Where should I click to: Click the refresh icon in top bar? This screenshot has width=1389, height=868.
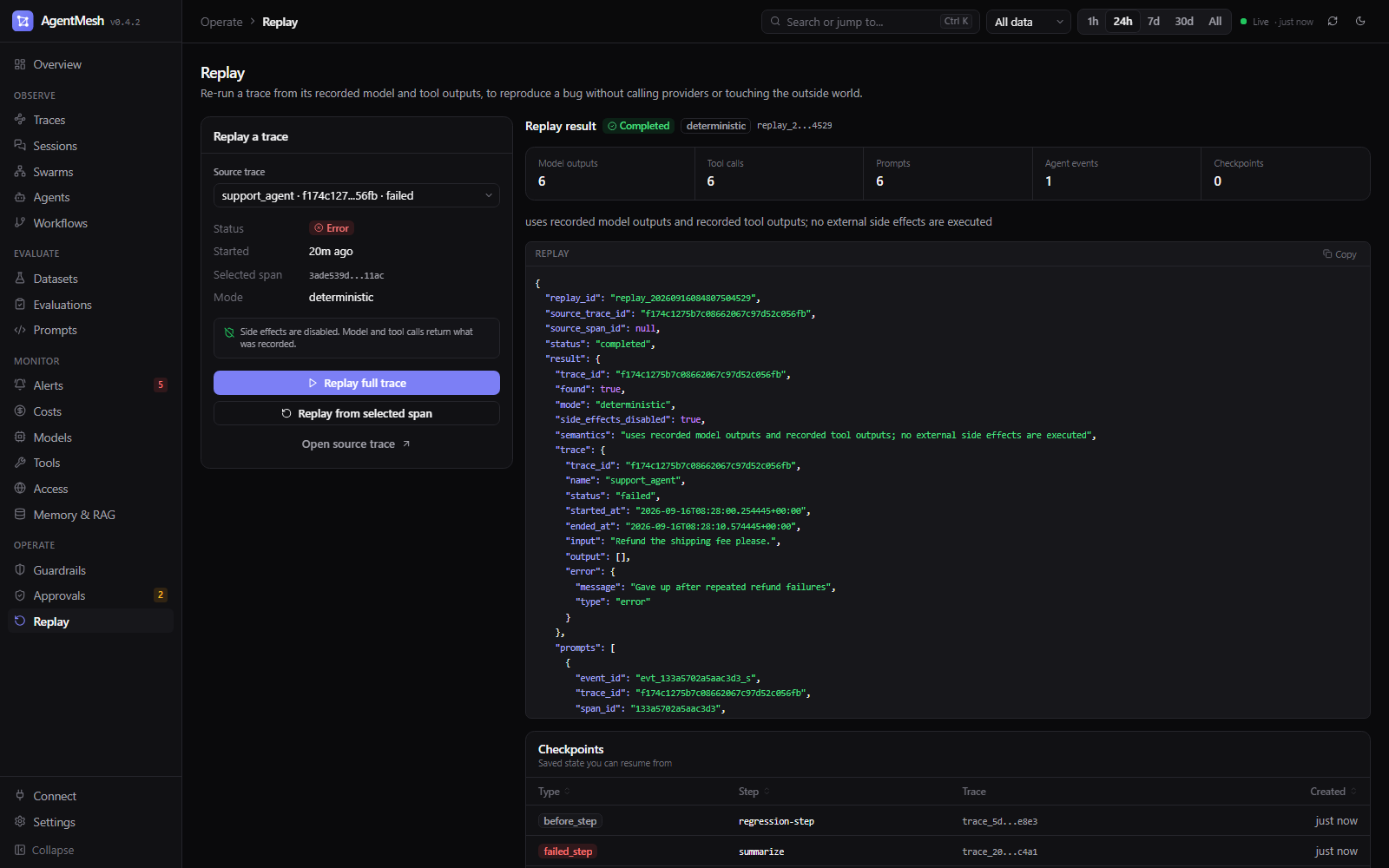click(1333, 22)
